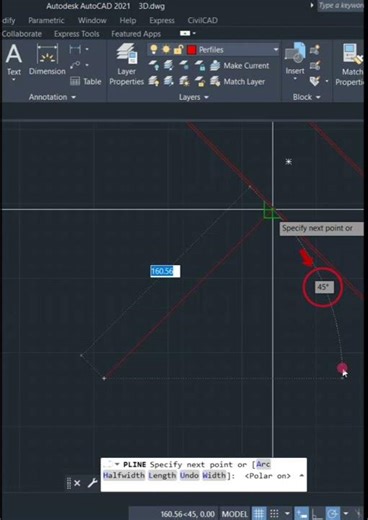368x520 pixels.
Task: Open the leader tool dropdown arrow
Action: tap(87, 65)
